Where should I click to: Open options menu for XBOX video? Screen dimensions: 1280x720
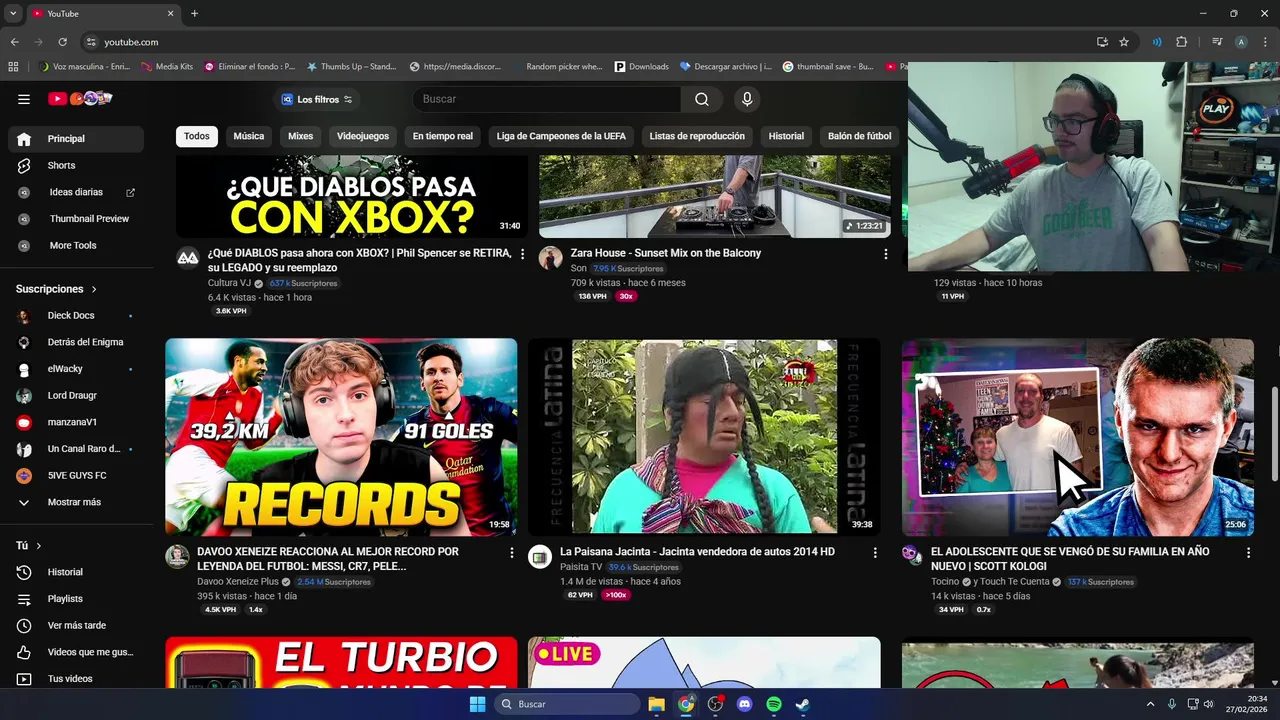[522, 254]
